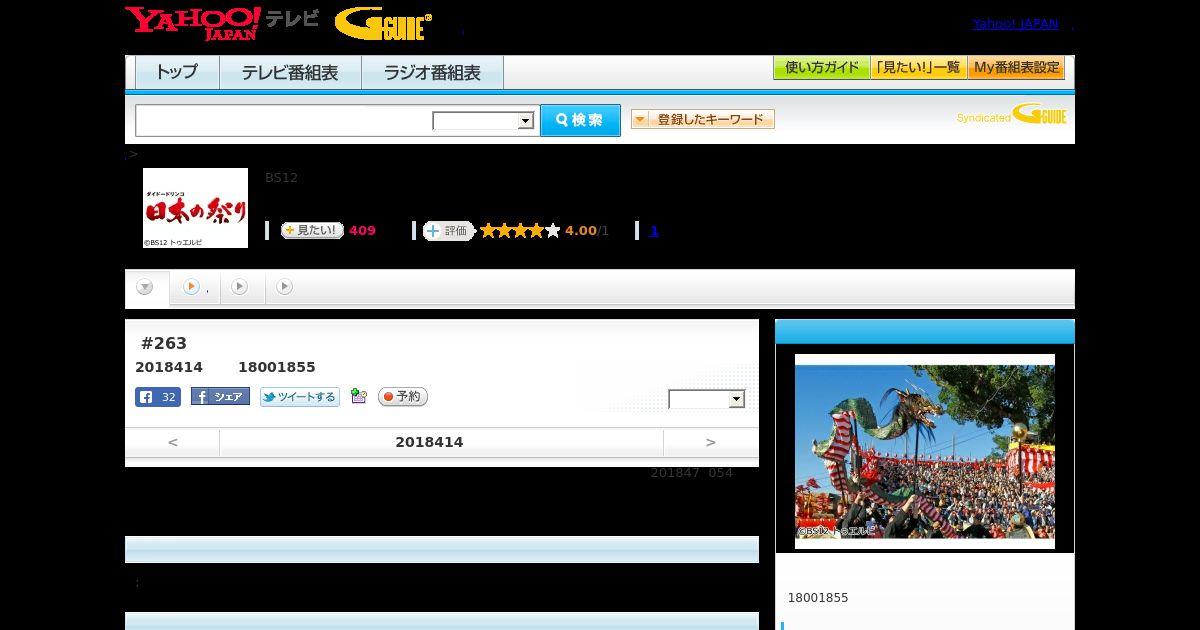Image resolution: width=1200 pixels, height=630 pixels.
Task: Click the 4.00 rating score
Action: coord(580,231)
